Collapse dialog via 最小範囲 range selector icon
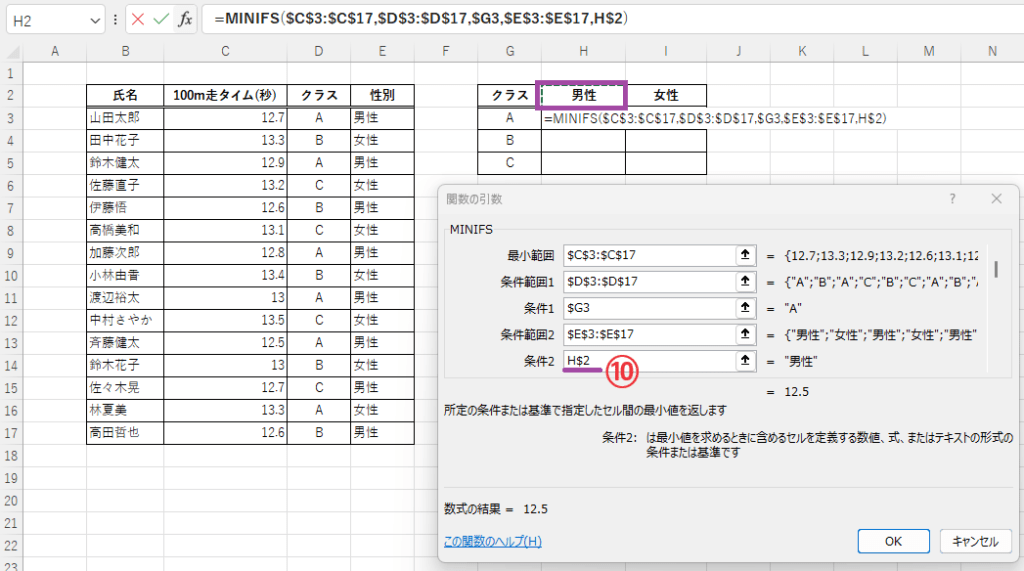 coord(744,255)
